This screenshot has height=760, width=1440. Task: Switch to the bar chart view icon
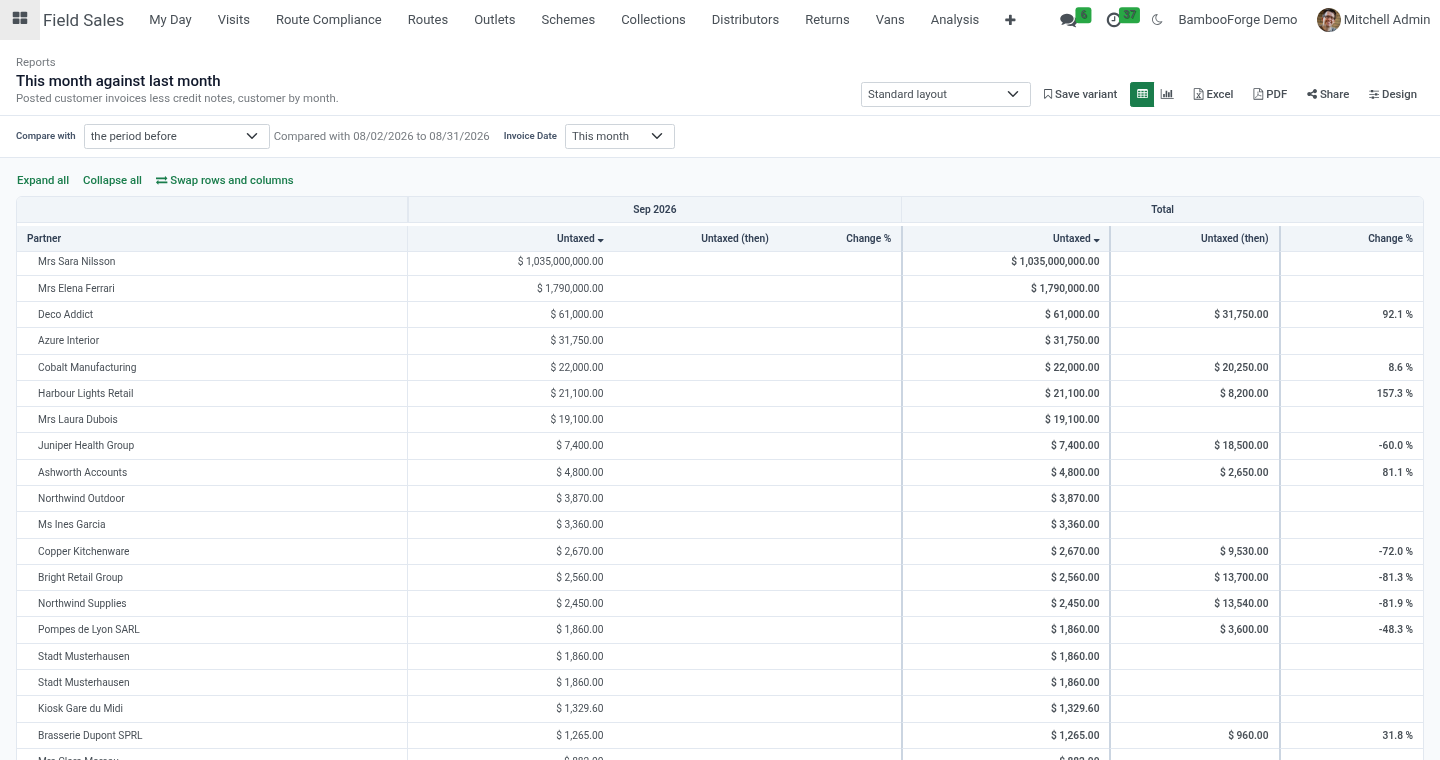point(1167,94)
